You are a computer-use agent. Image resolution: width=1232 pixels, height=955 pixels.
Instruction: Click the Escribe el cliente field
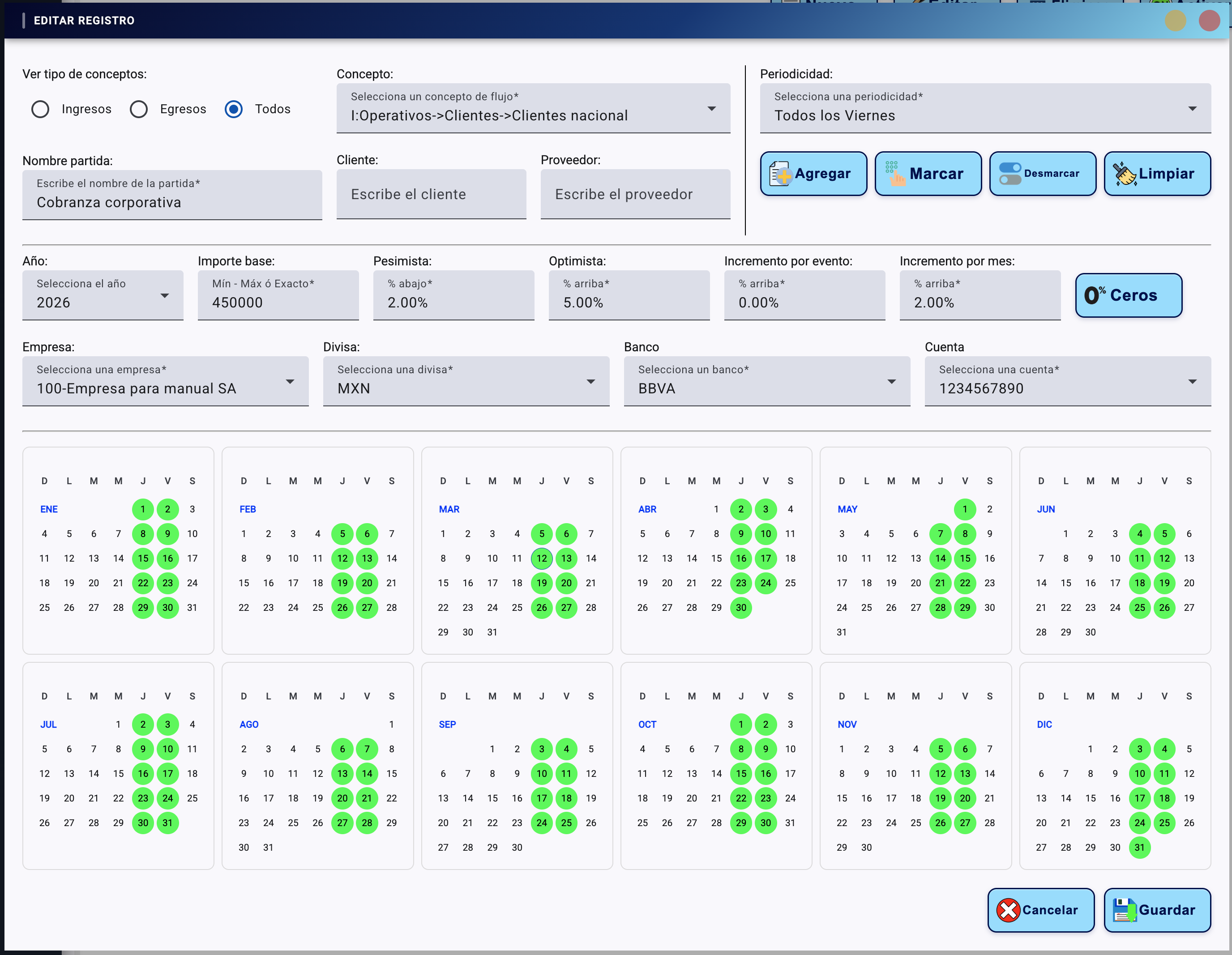431,195
